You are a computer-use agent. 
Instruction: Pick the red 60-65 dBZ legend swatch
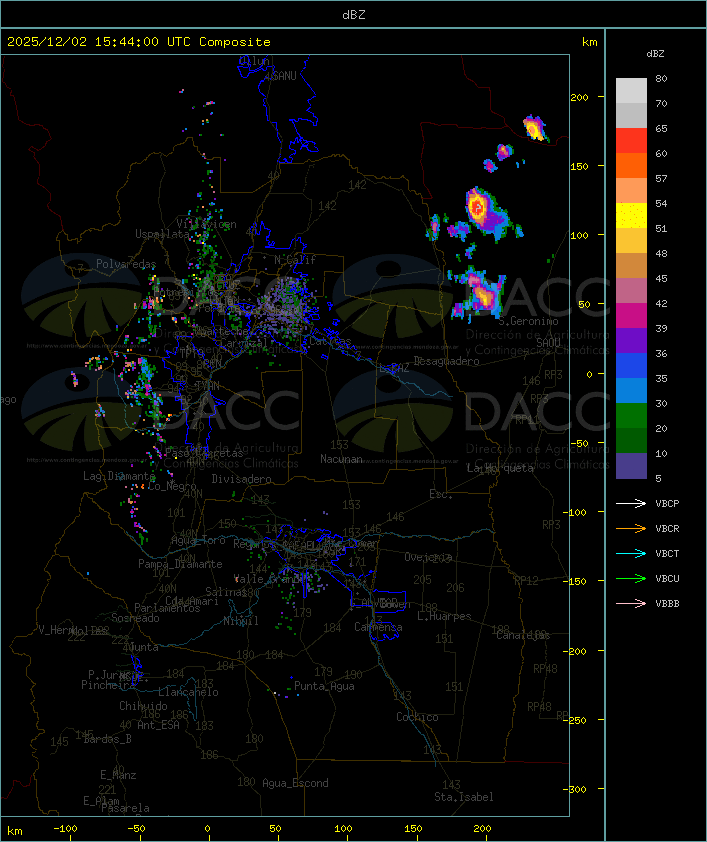[x=631, y=141]
